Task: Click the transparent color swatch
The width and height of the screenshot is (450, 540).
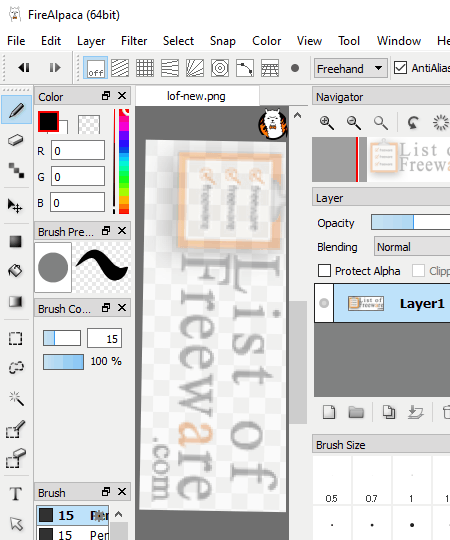Action: tap(89, 124)
